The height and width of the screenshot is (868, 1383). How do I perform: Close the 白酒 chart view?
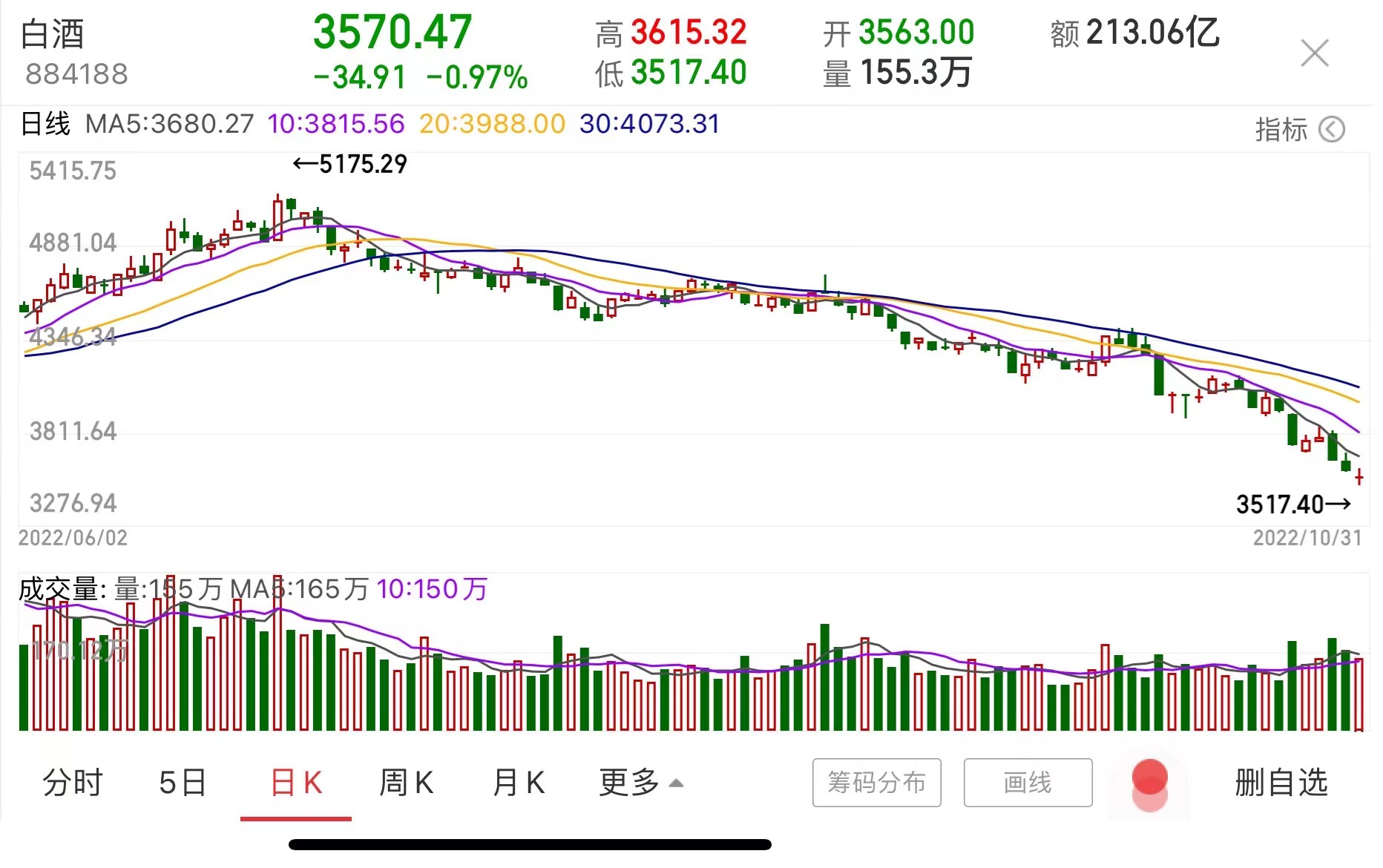pos(1314,53)
